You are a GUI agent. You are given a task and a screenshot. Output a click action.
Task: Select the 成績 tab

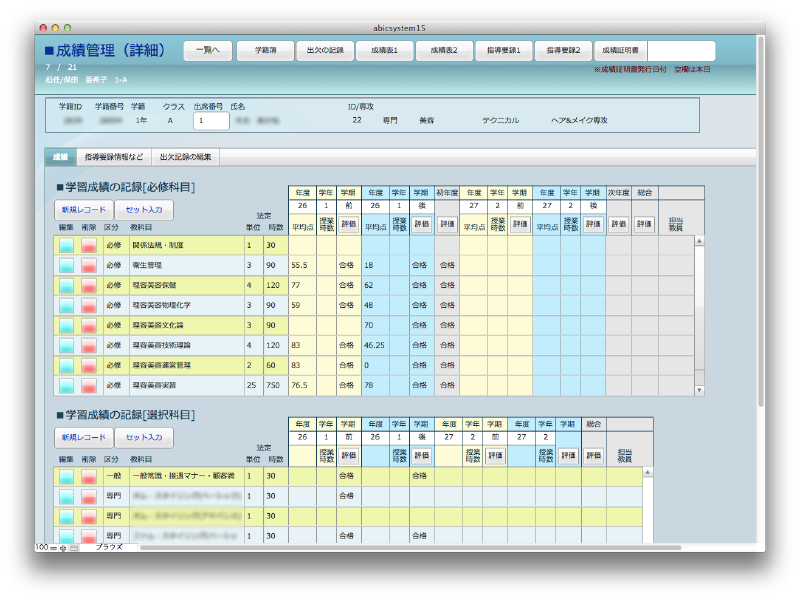pyautogui.click(x=60, y=157)
